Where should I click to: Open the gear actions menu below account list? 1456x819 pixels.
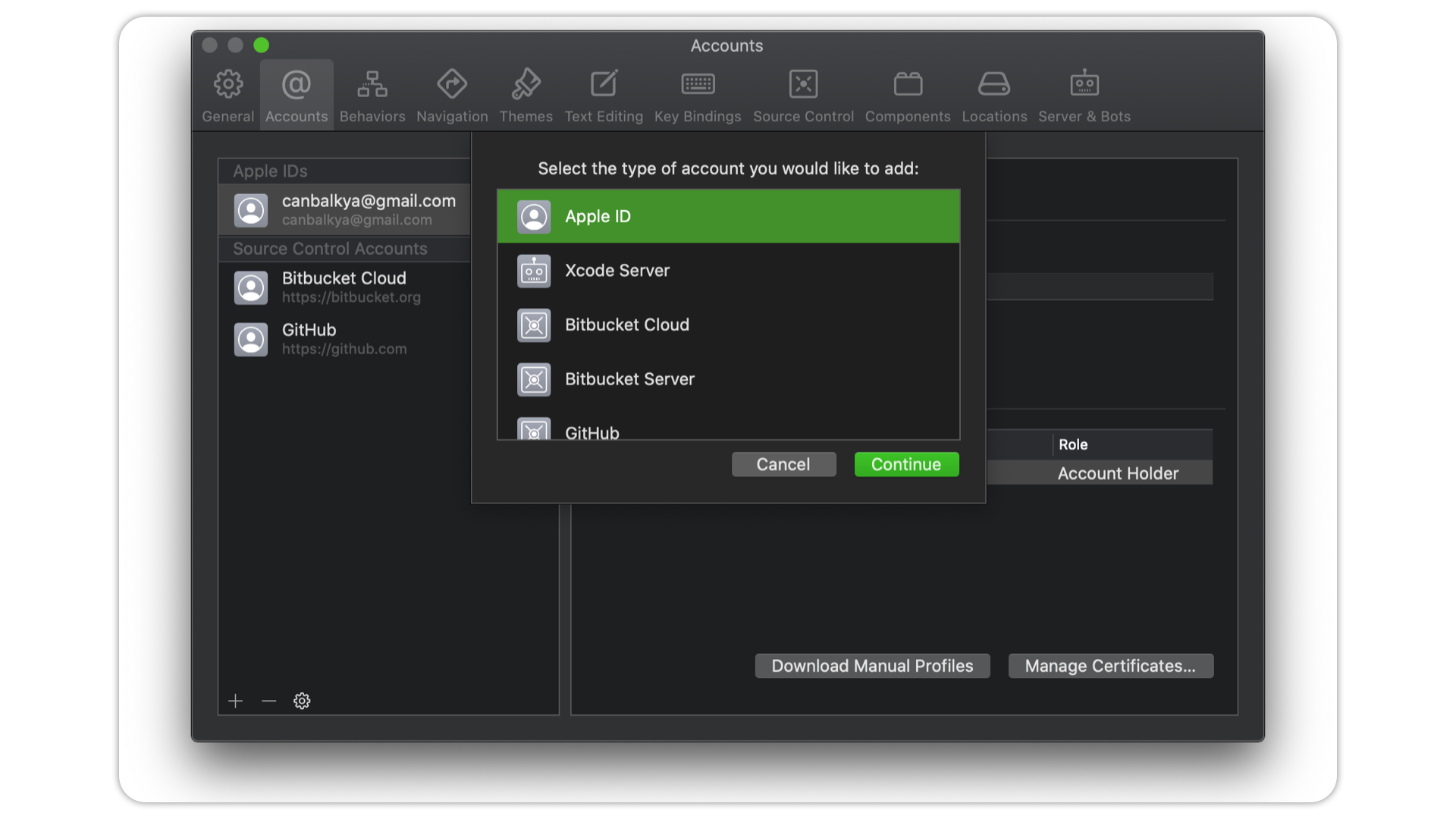click(302, 701)
